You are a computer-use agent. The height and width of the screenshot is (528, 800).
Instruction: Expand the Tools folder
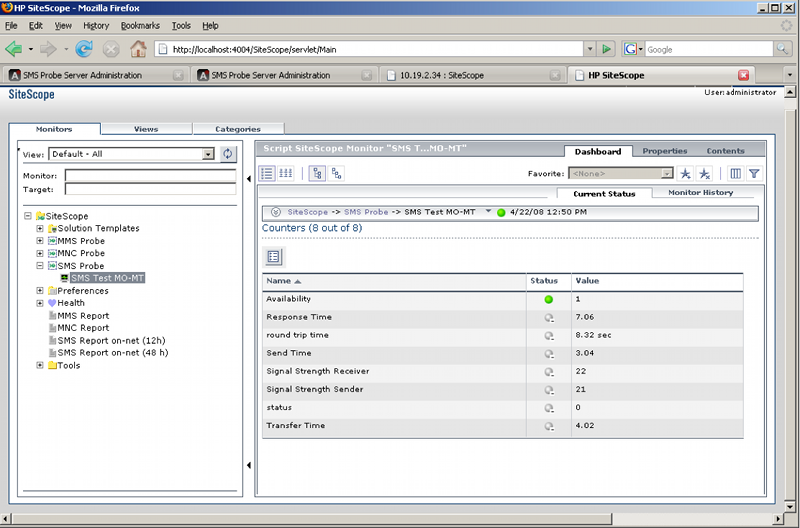click(x=40, y=365)
